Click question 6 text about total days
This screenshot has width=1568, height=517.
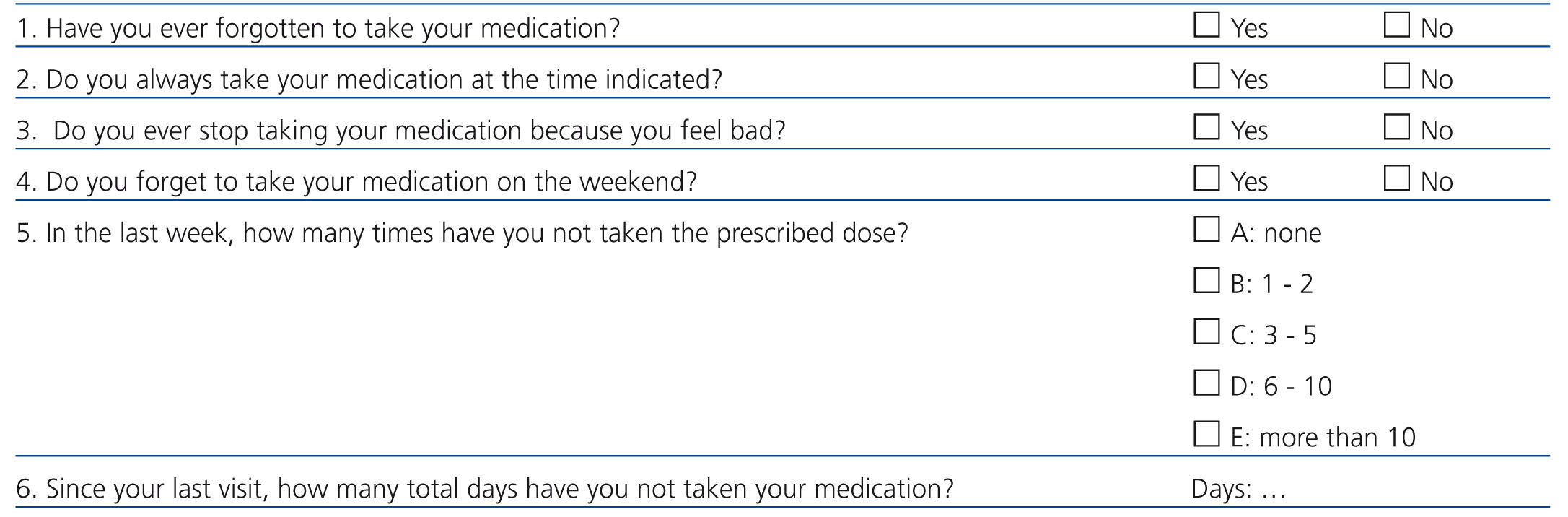(x=484, y=489)
